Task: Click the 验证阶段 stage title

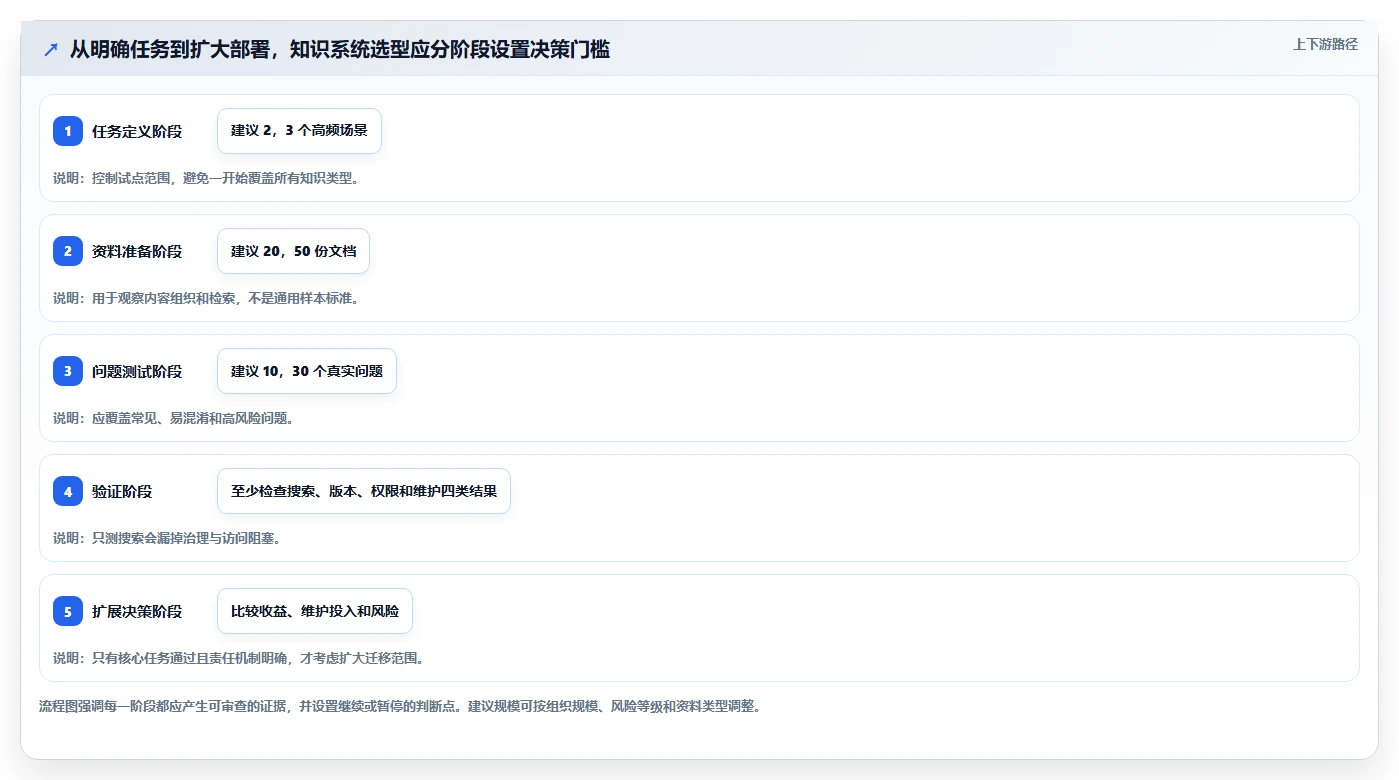Action: [122, 491]
